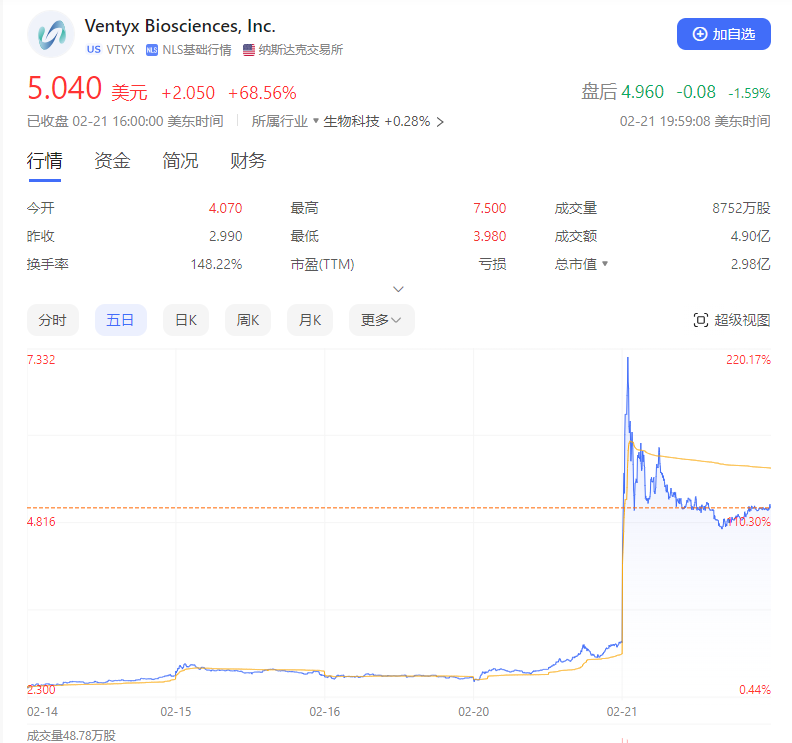Click the 最低 value 3.980
The image size is (792, 743).
tap(489, 236)
